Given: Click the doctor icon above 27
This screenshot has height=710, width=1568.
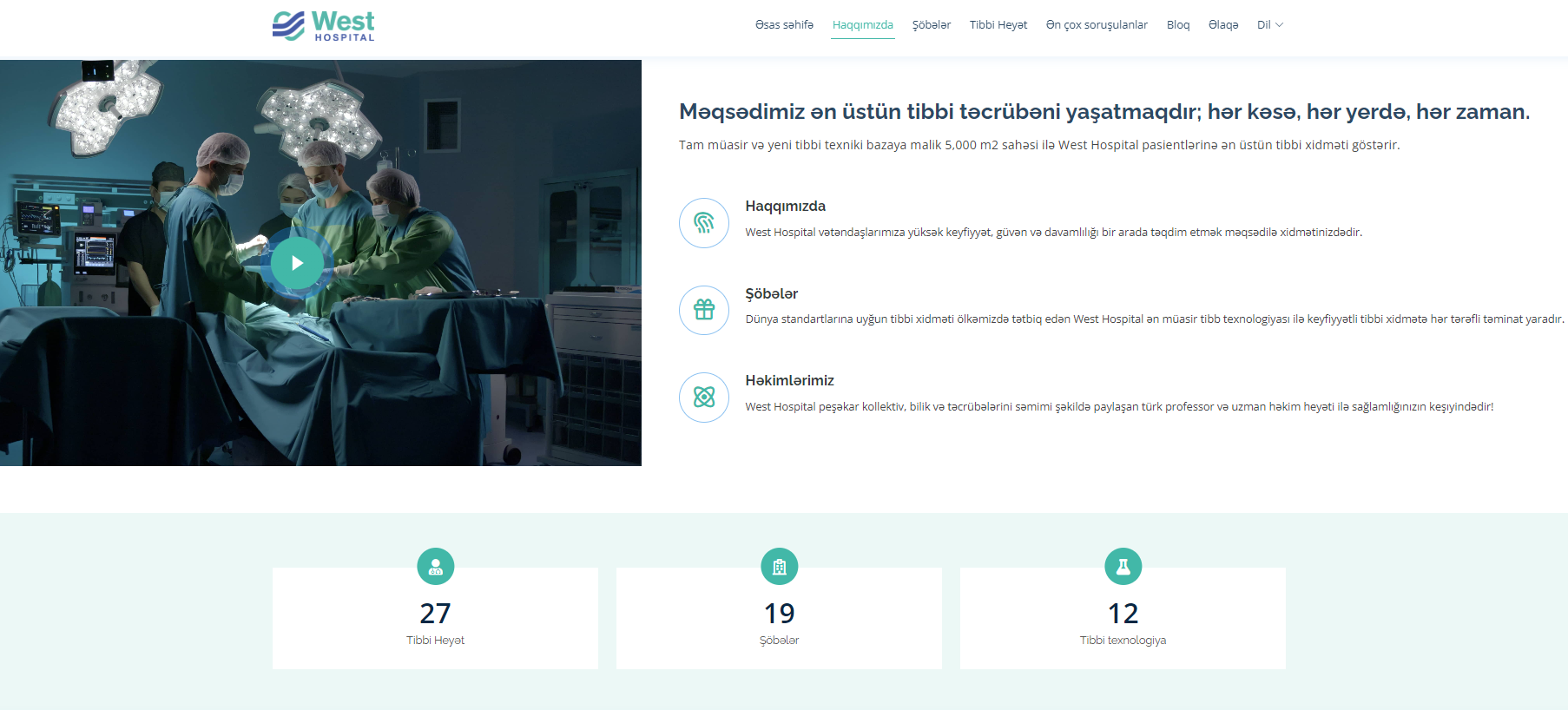Looking at the screenshot, I should click(436, 567).
